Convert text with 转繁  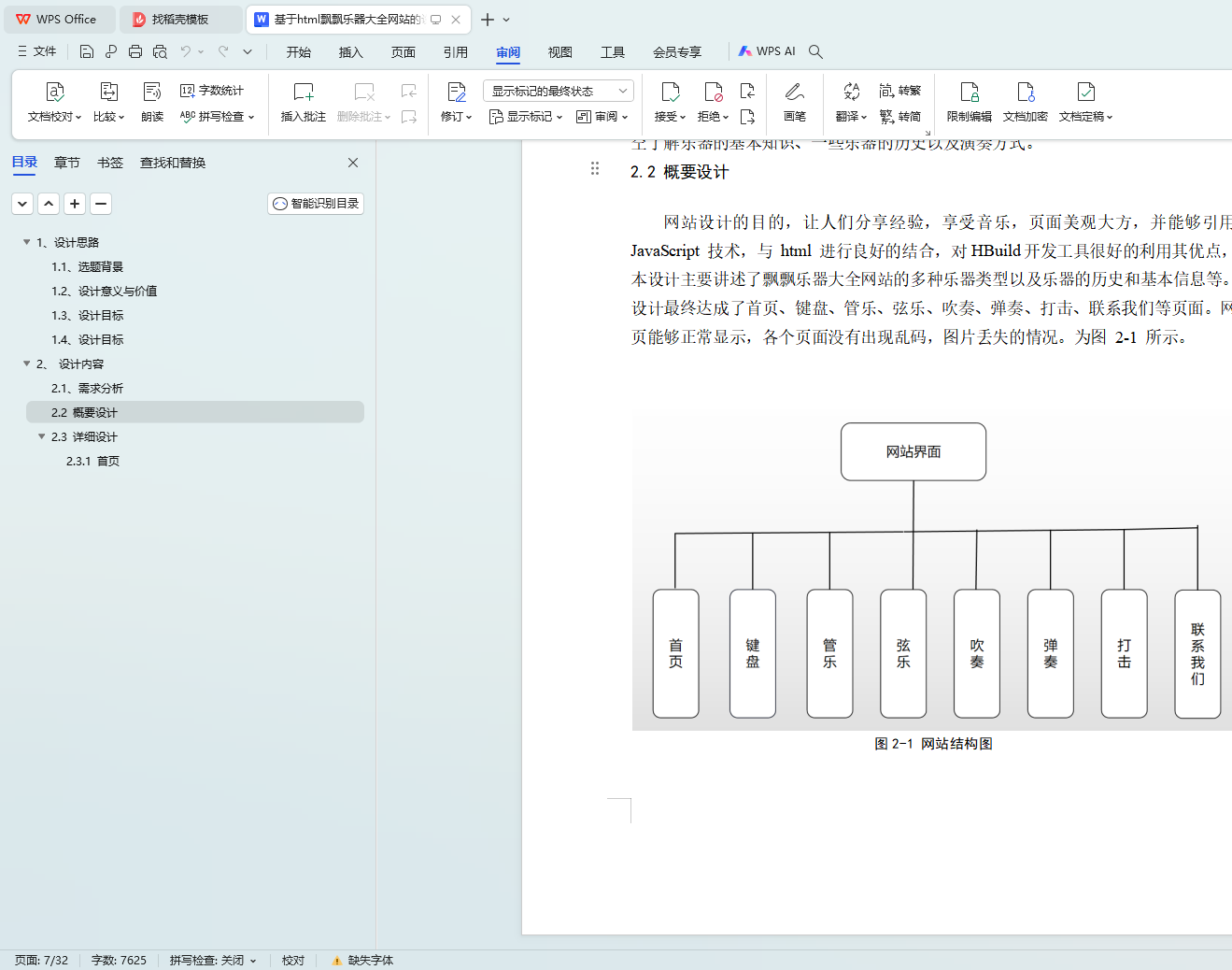point(900,91)
